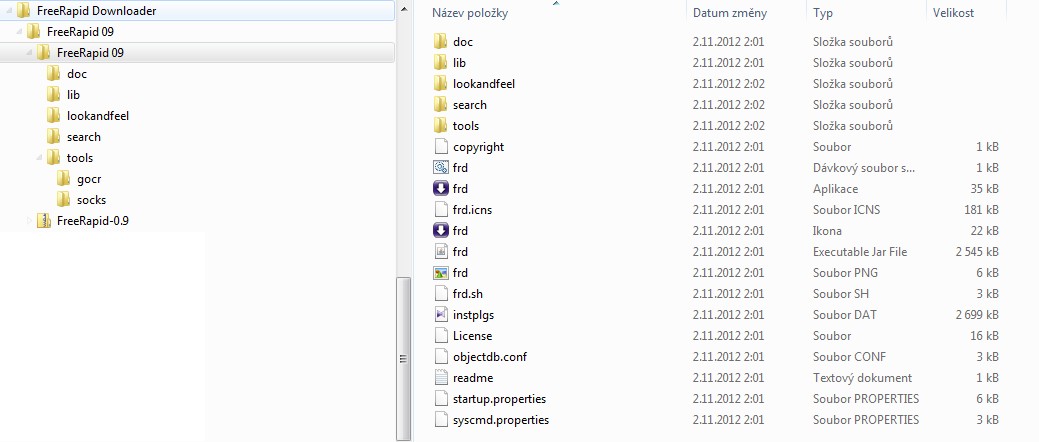The width and height of the screenshot is (1039, 442).
Task: Expand the FreeRapid-0.9 tree node
Action: tap(29, 221)
